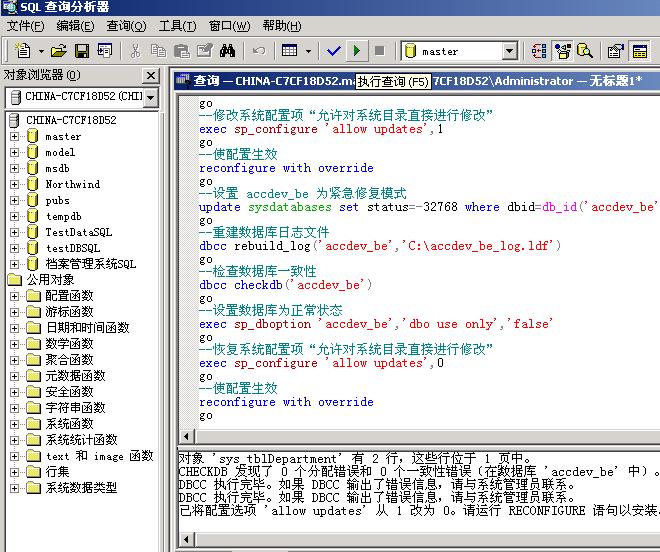Expand the master database node

click(x=14, y=136)
